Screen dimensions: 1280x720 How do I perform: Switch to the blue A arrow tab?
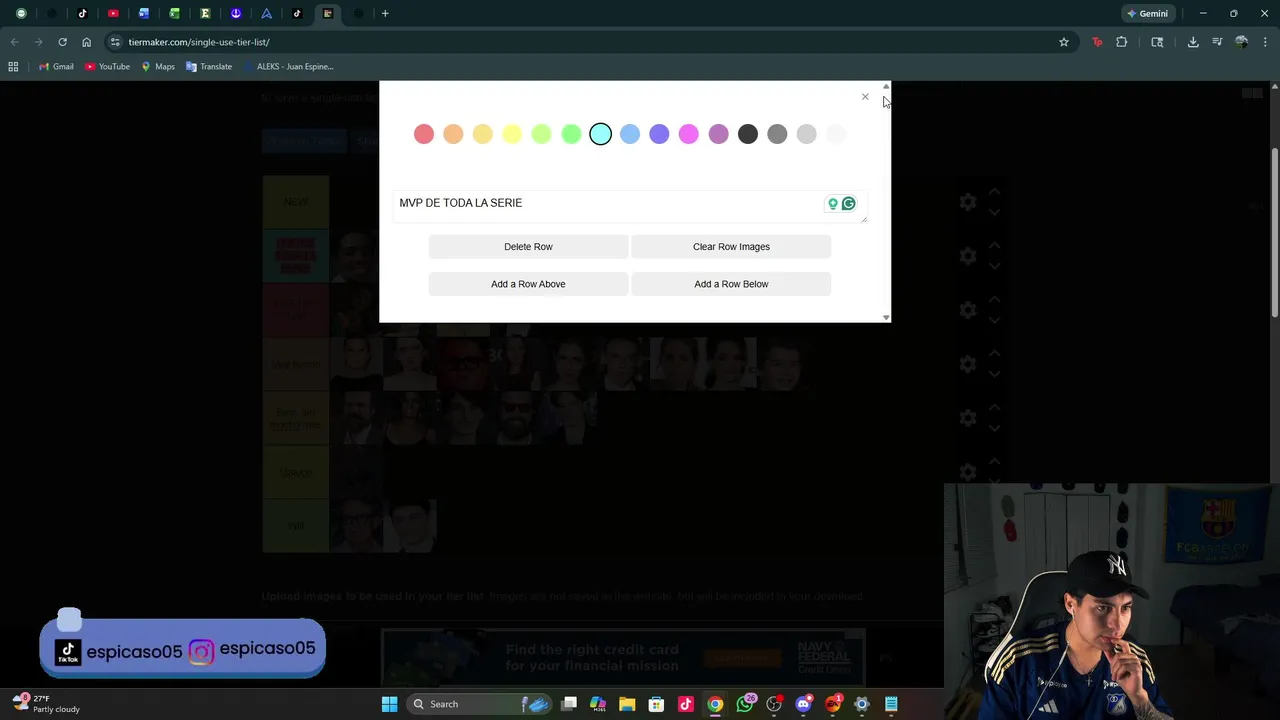(x=267, y=14)
